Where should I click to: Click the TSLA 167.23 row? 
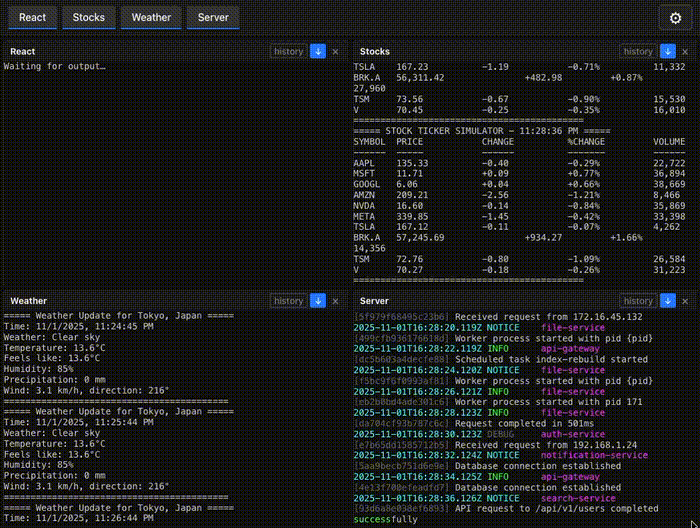[519, 67]
